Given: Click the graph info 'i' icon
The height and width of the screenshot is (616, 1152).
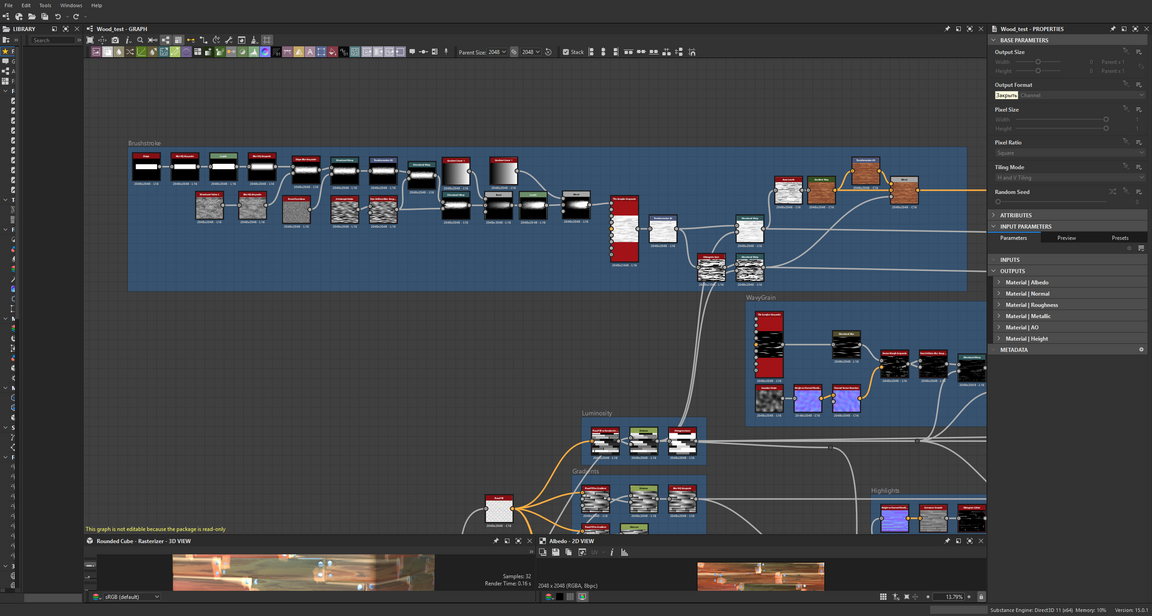Looking at the screenshot, I should click(x=127, y=40).
